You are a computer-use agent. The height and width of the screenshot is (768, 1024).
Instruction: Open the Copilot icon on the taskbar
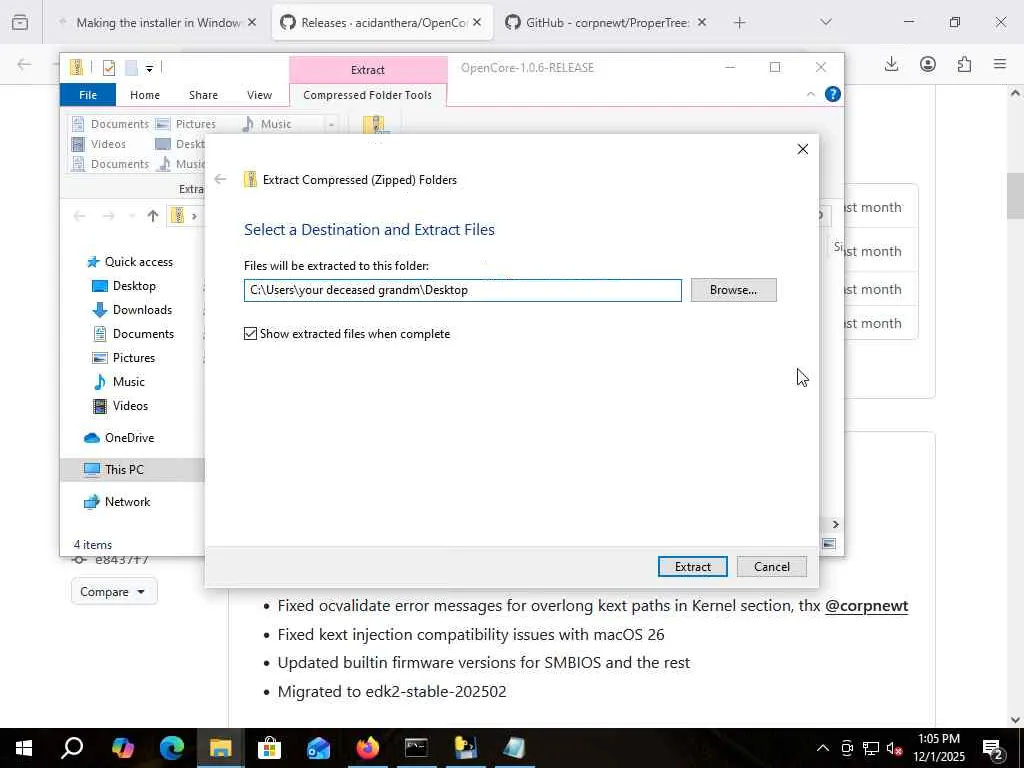click(123, 748)
